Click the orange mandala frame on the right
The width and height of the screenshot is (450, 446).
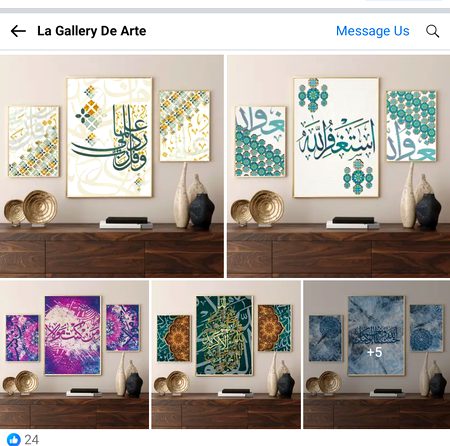pyautogui.click(x=275, y=328)
